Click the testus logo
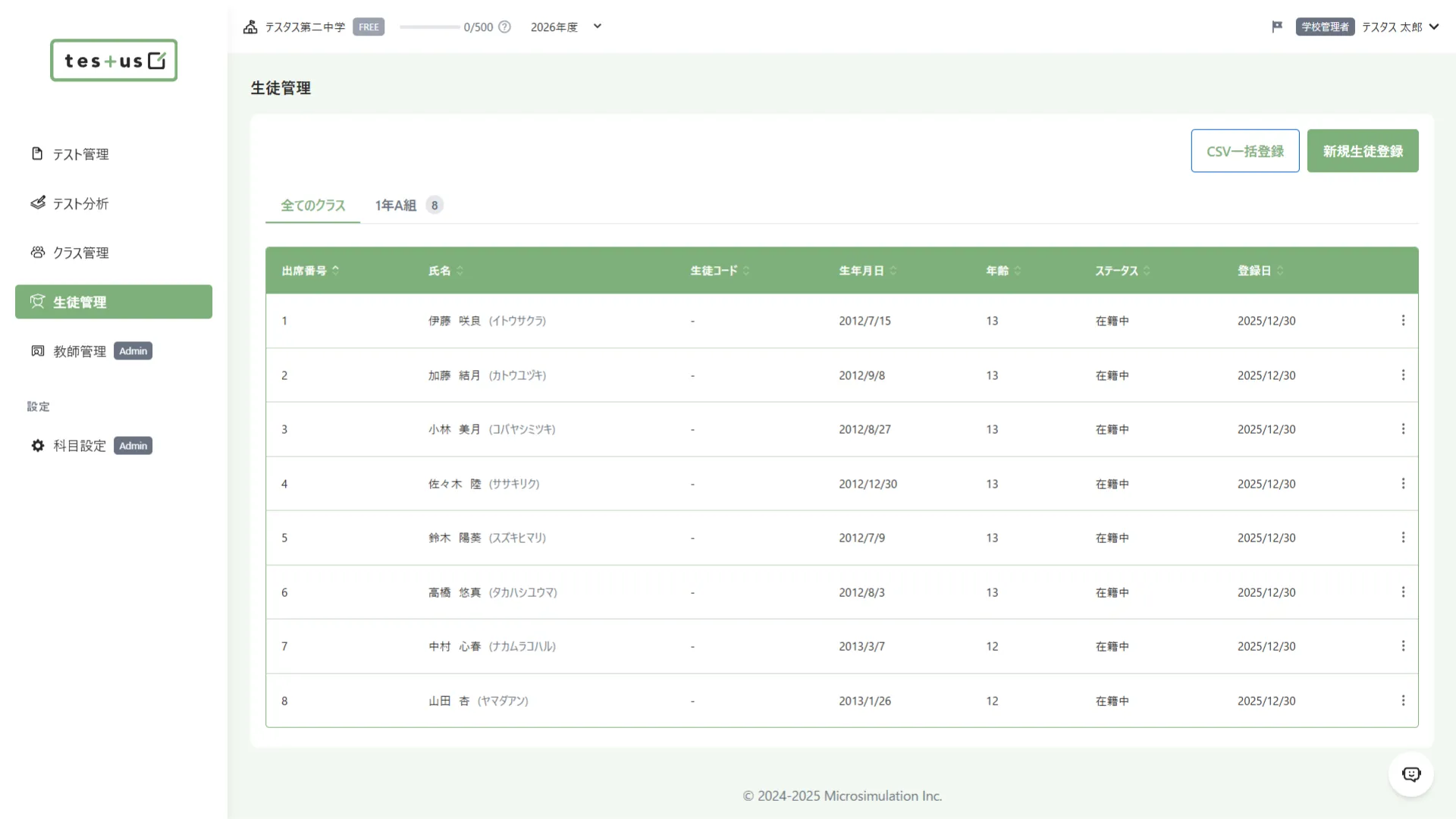 (114, 61)
